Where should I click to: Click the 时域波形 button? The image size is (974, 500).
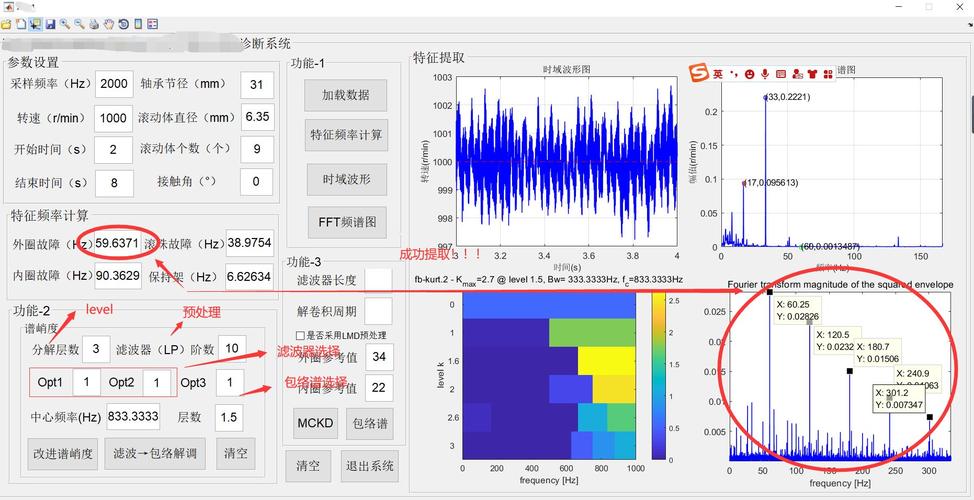pos(347,178)
